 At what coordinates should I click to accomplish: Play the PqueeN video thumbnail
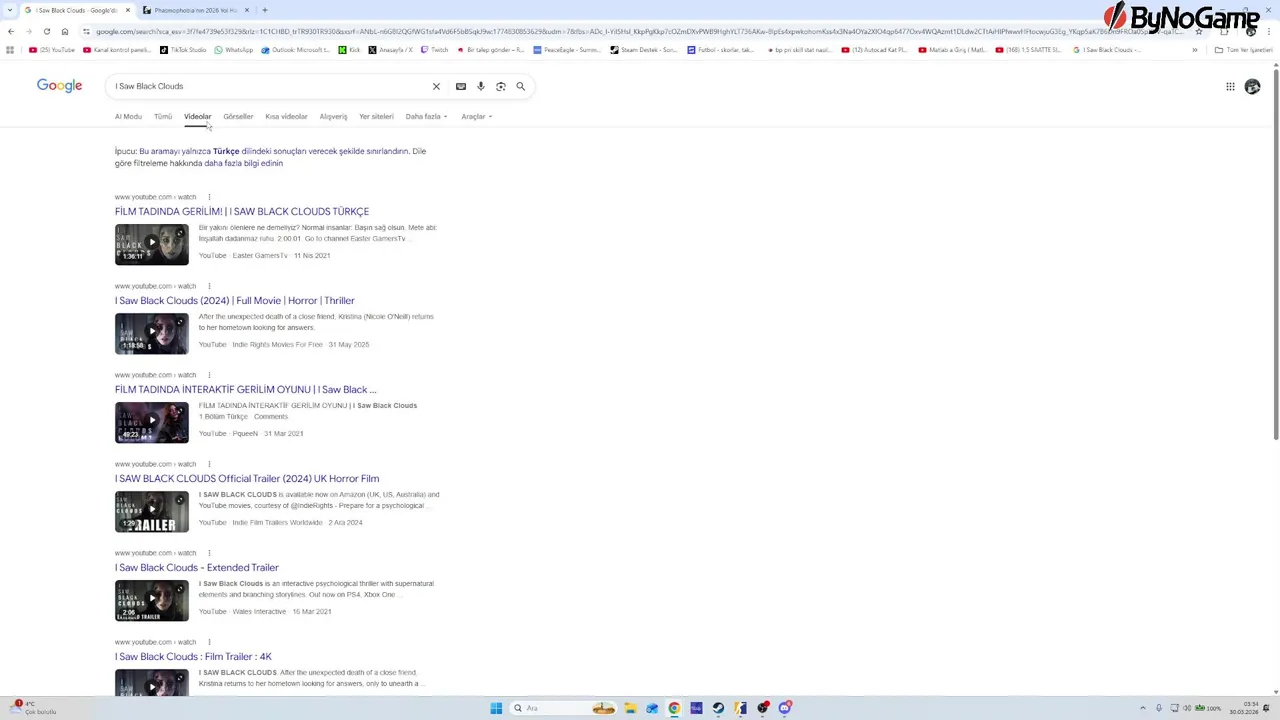pos(152,423)
